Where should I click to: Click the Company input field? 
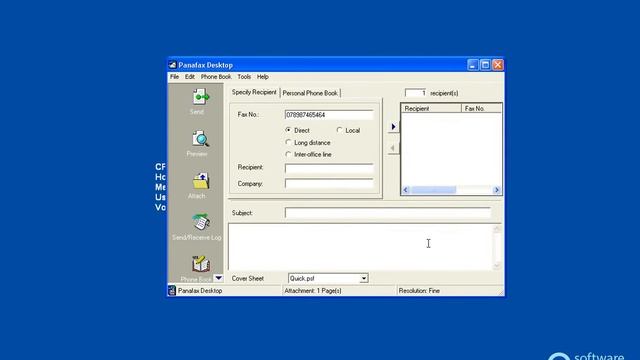pos(329,184)
